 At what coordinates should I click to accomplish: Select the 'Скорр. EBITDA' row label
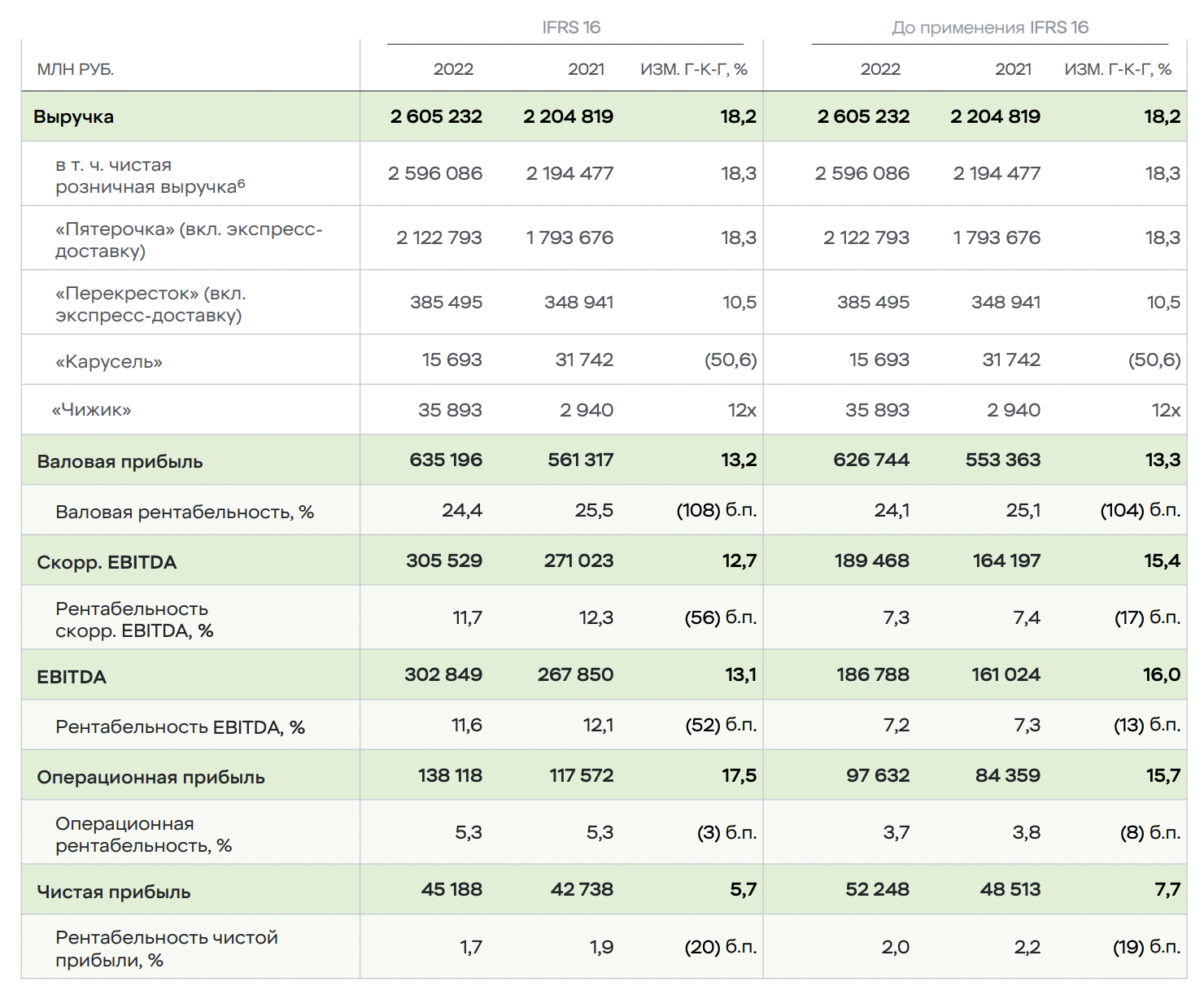point(107,563)
